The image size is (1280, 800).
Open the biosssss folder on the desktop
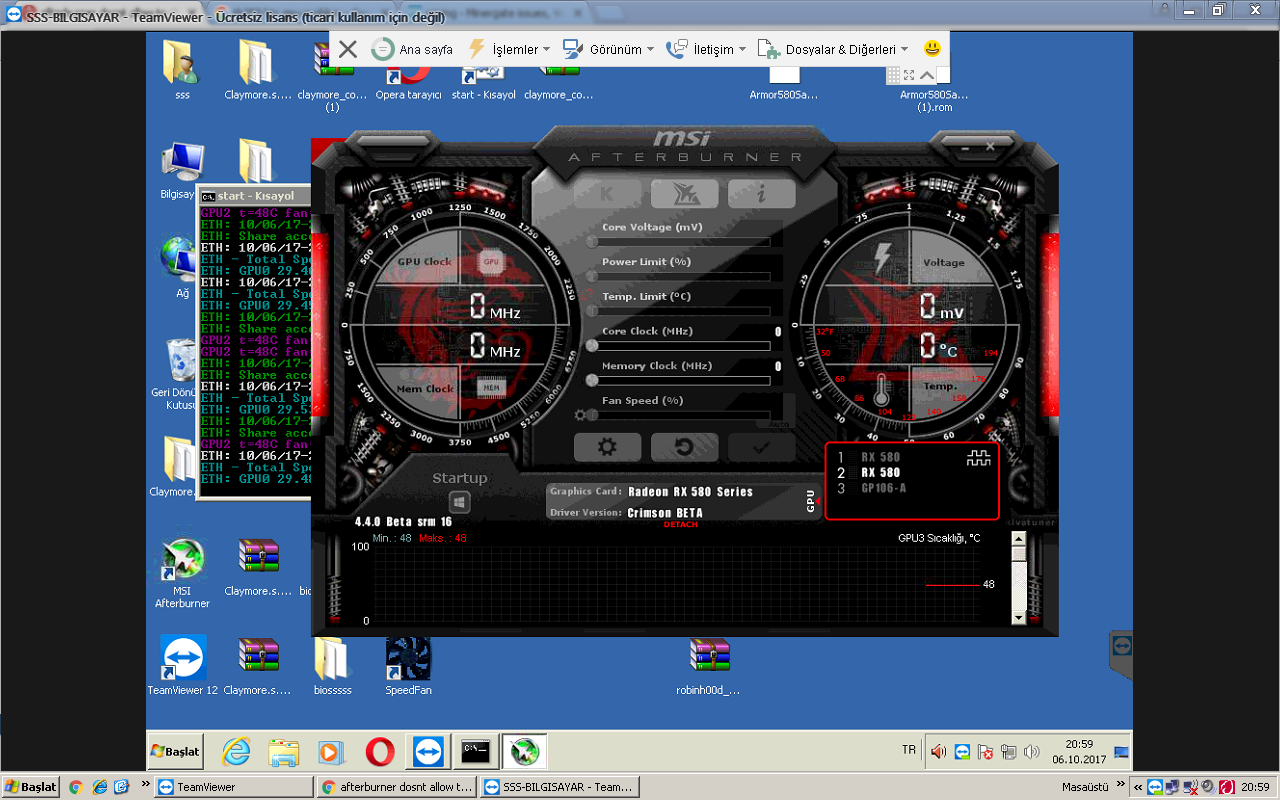(332, 667)
